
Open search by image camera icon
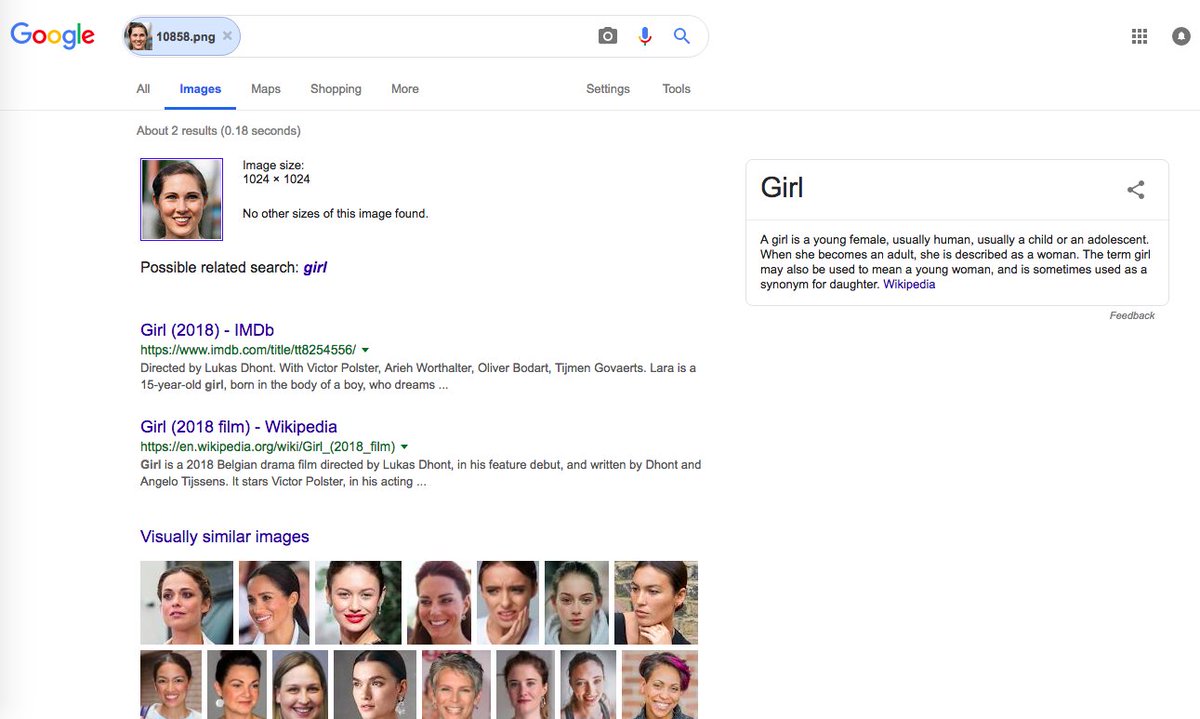coord(608,36)
